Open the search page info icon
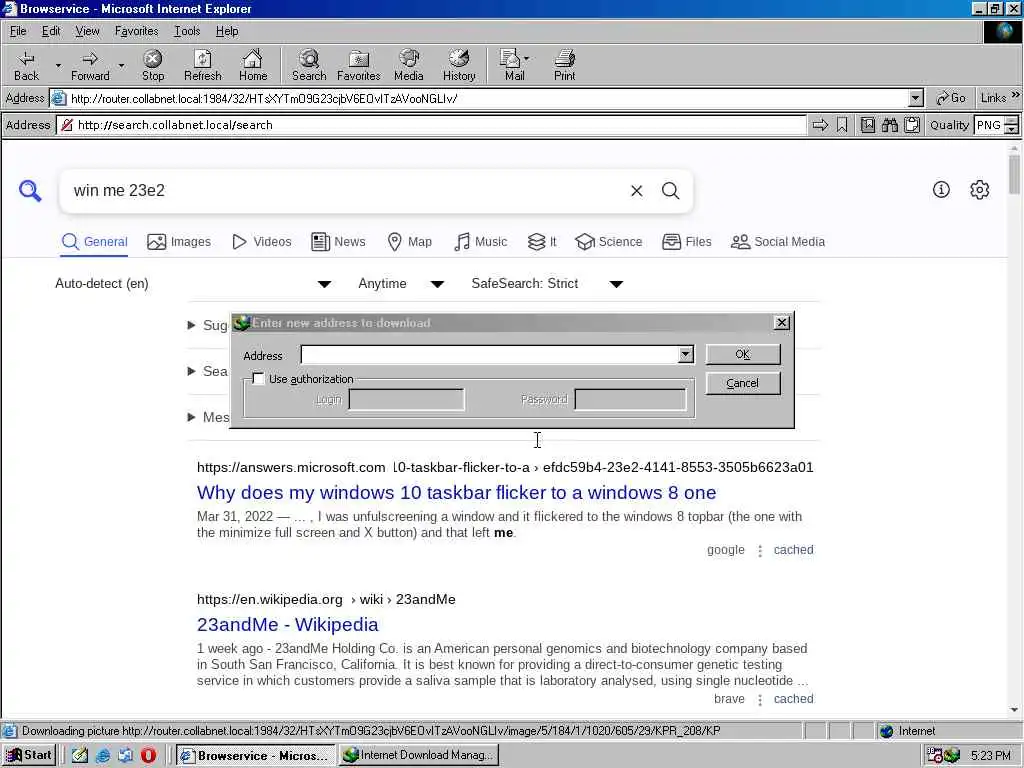Screen dimensions: 1024x768 pyautogui.click(x=941, y=189)
